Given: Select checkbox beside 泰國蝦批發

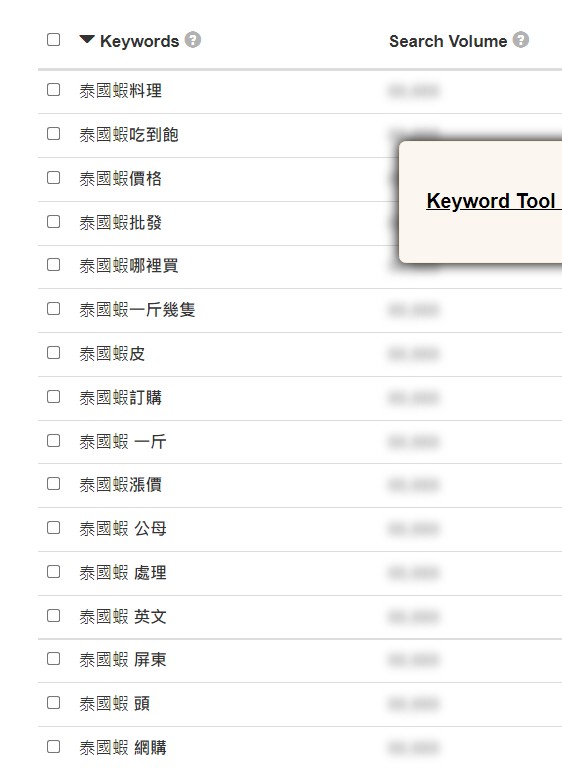Looking at the screenshot, I should click(53, 221).
